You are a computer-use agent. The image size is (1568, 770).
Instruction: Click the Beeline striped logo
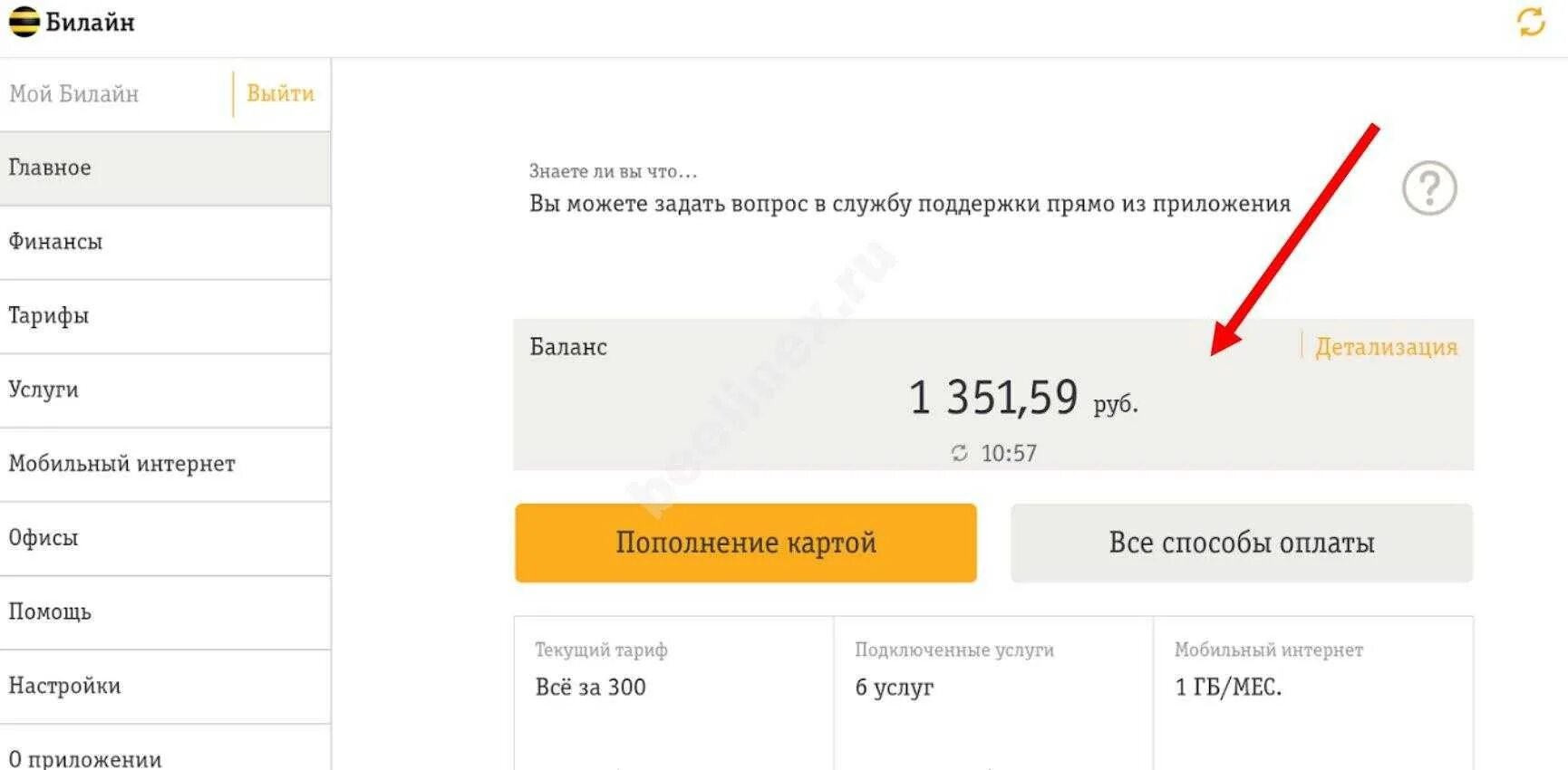[24, 22]
